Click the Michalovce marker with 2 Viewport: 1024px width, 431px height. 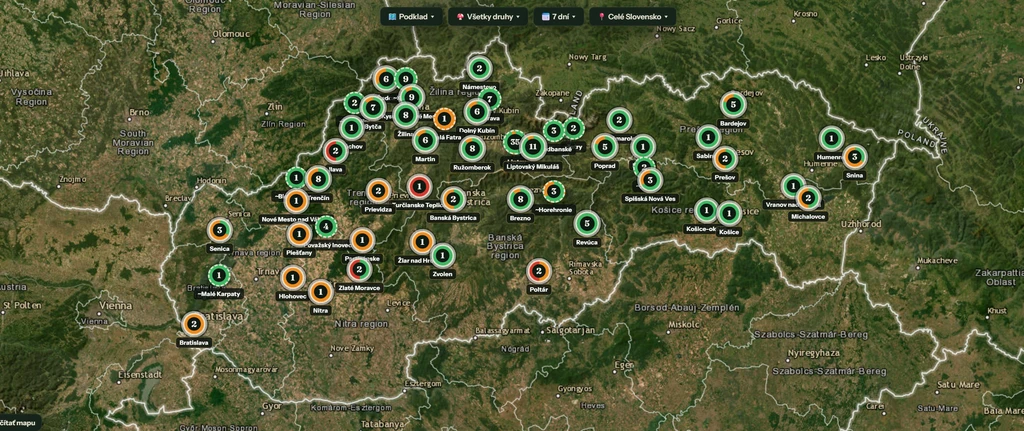tap(808, 197)
